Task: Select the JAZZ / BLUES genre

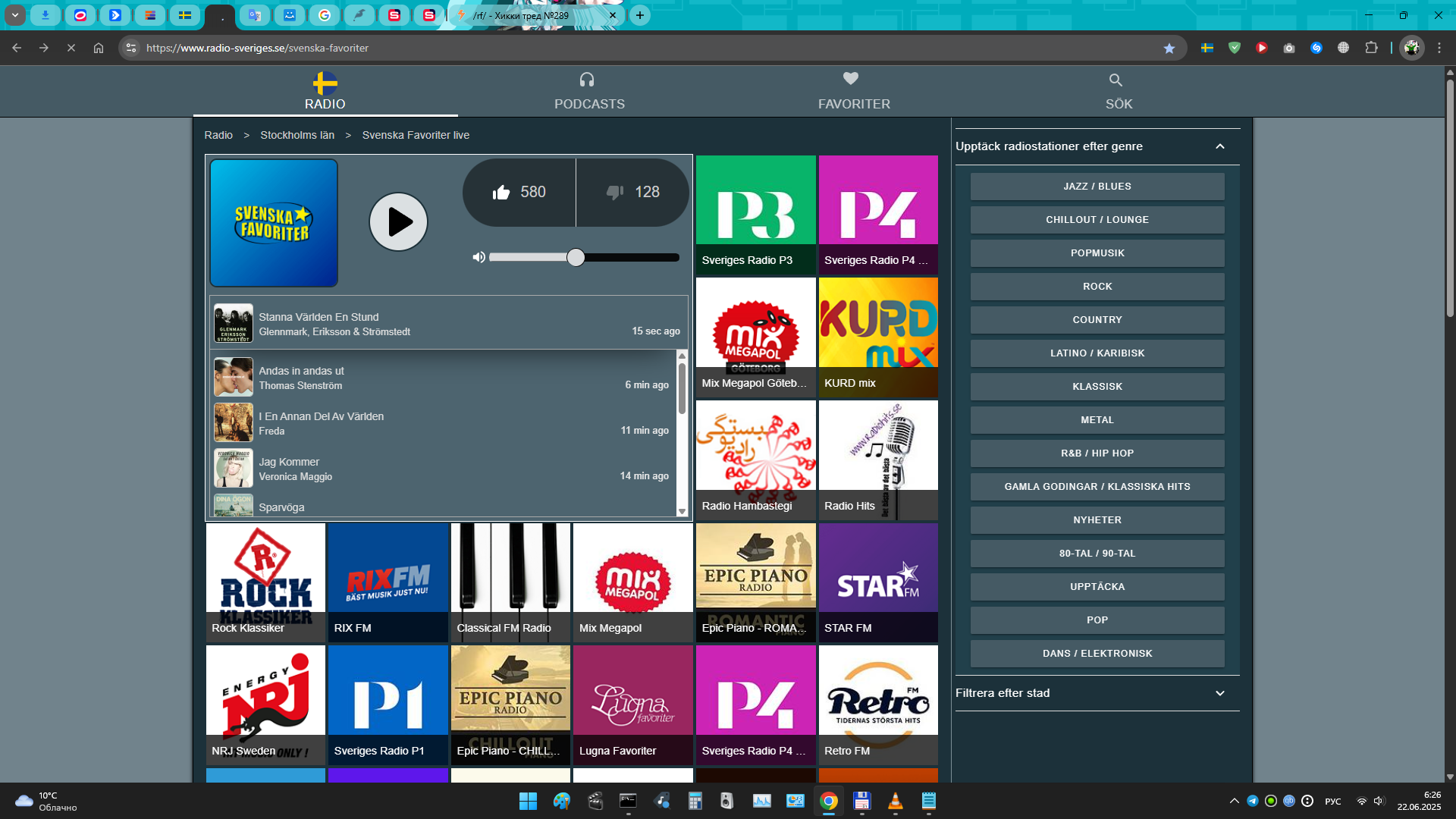Action: tap(1097, 187)
